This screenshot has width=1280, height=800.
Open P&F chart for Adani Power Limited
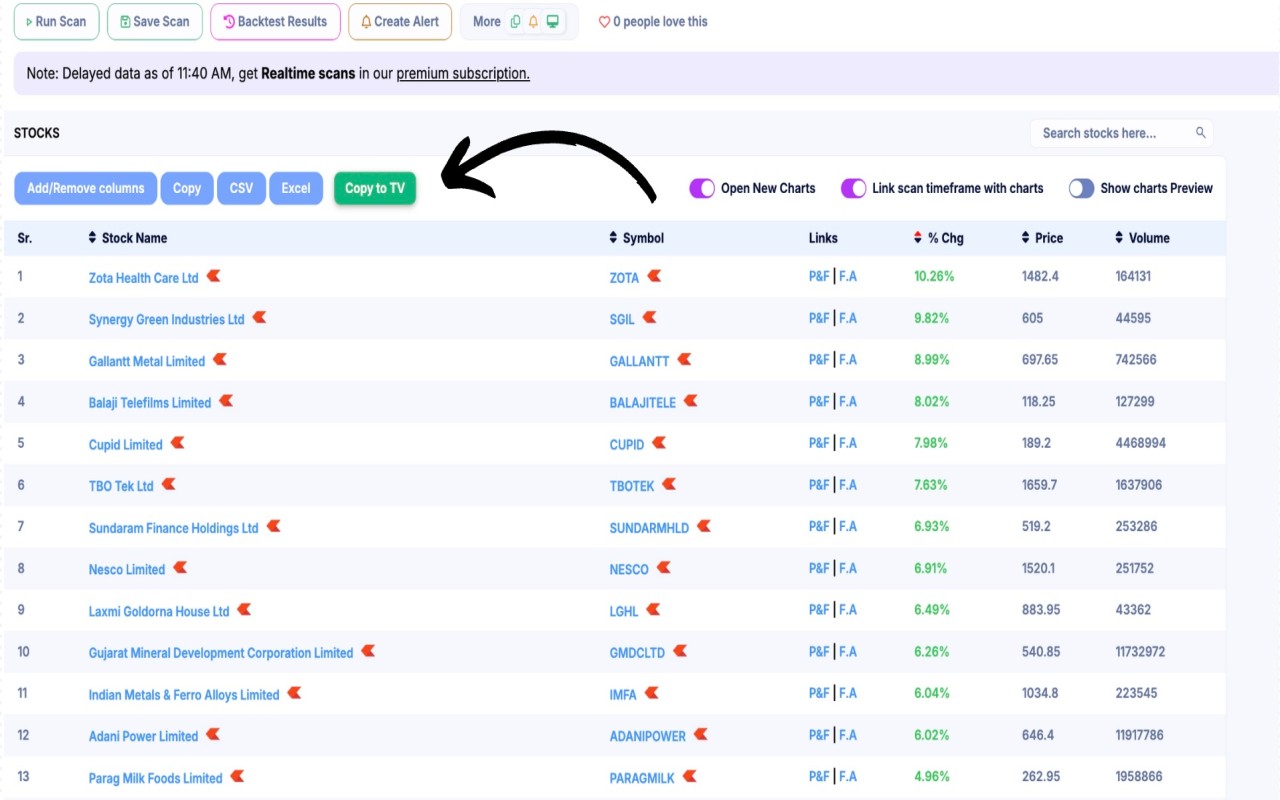pos(818,734)
